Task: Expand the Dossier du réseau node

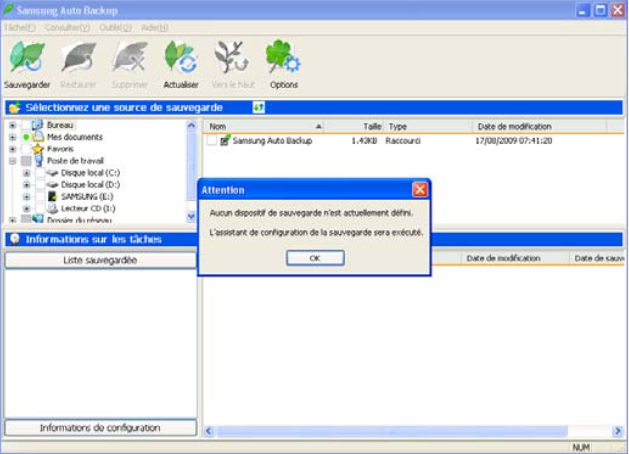Action: (x=12, y=220)
